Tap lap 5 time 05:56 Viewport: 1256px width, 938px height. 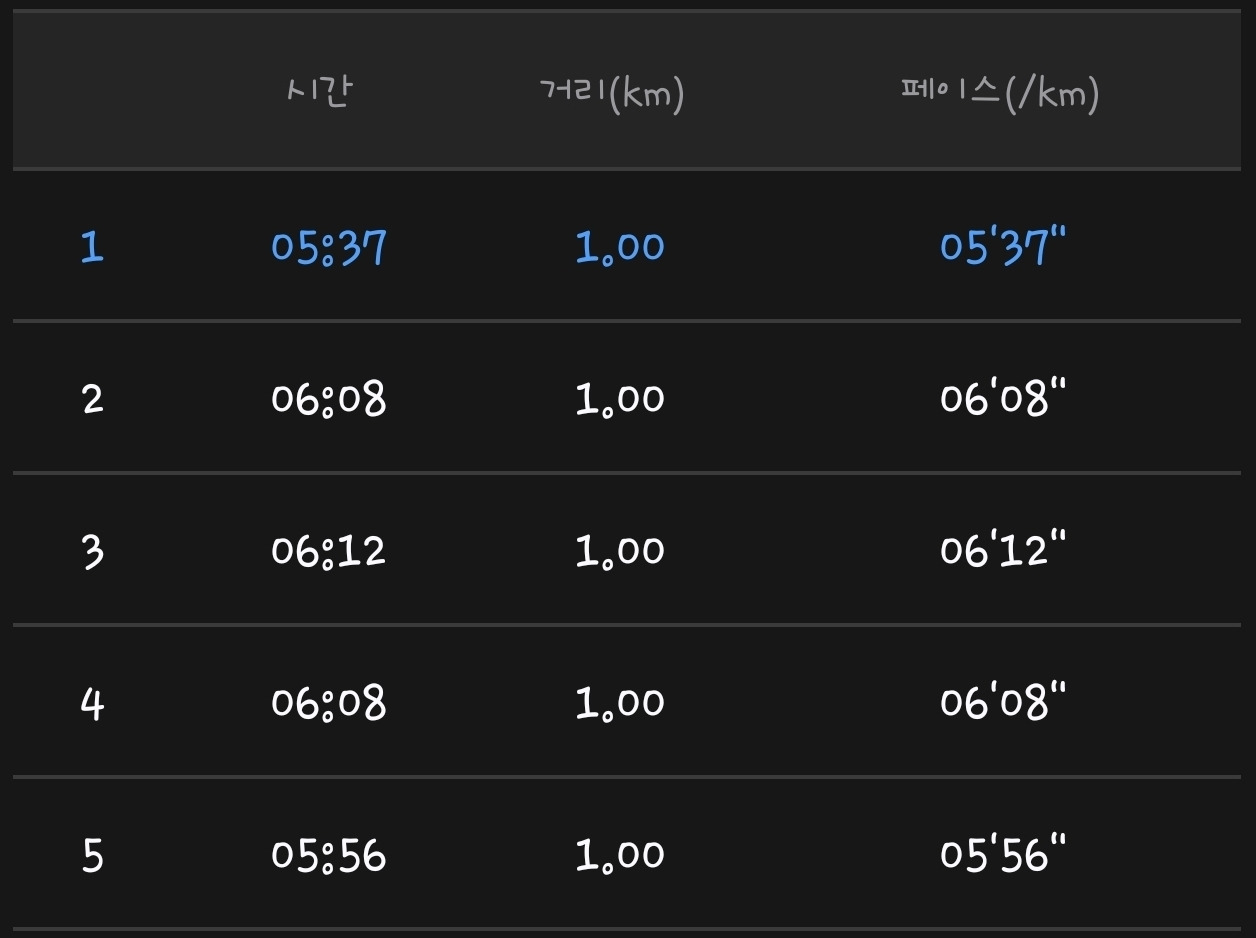click(x=328, y=856)
